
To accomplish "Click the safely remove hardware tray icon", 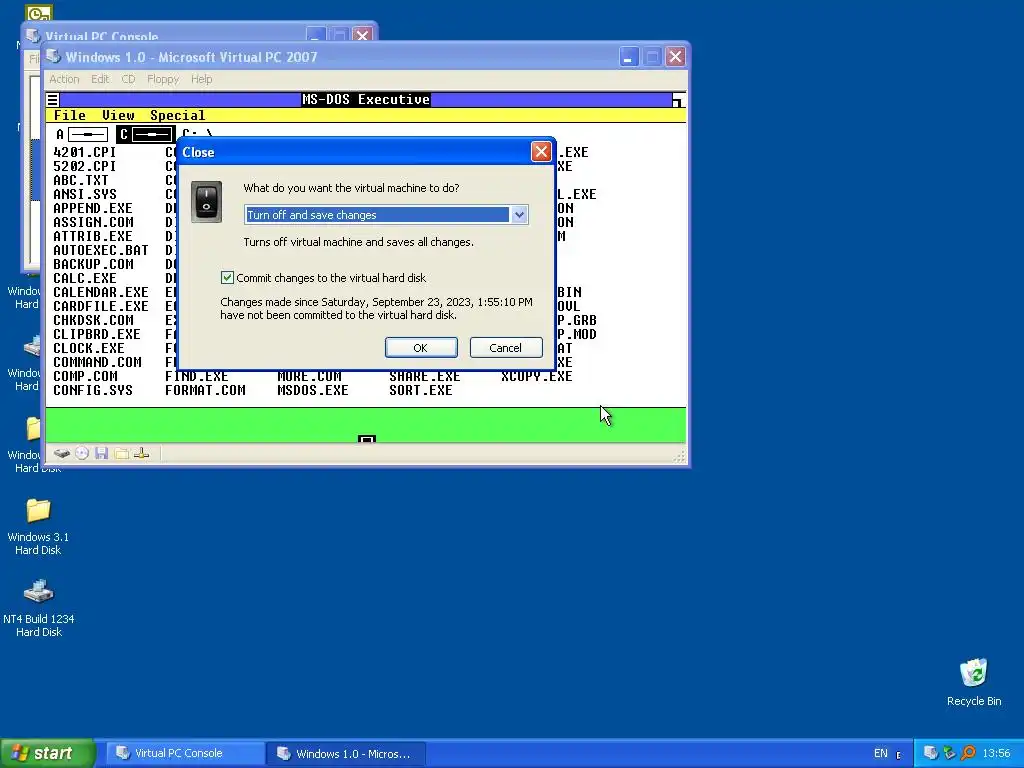I will coord(950,753).
